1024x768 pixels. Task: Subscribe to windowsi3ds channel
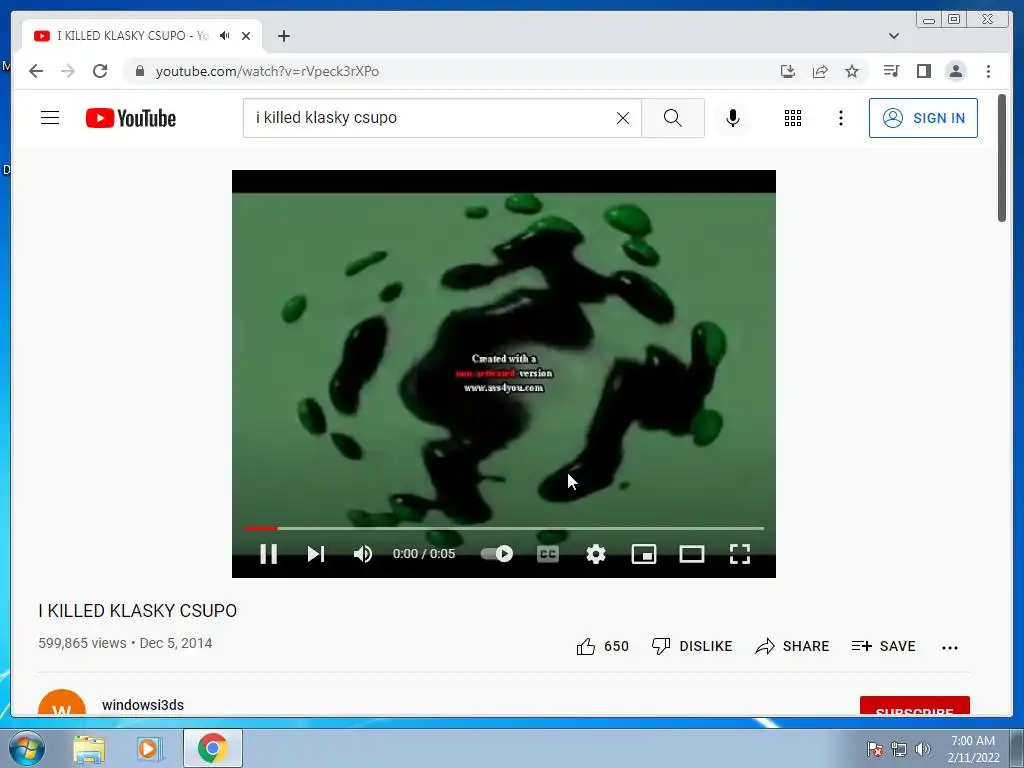(x=914, y=707)
